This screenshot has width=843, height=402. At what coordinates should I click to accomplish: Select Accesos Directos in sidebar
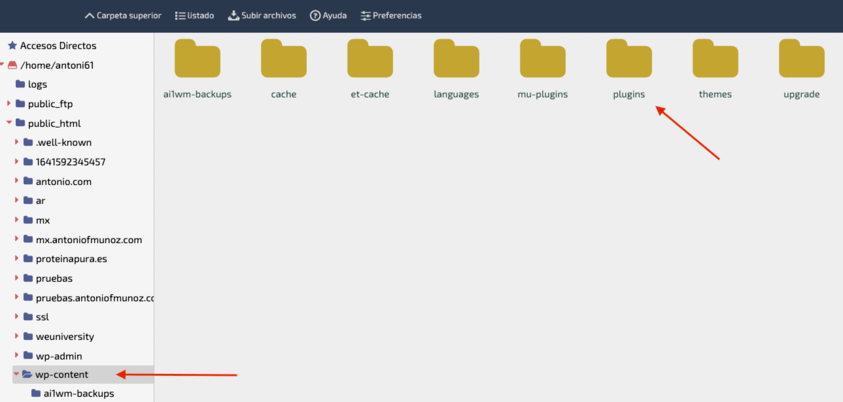point(58,46)
